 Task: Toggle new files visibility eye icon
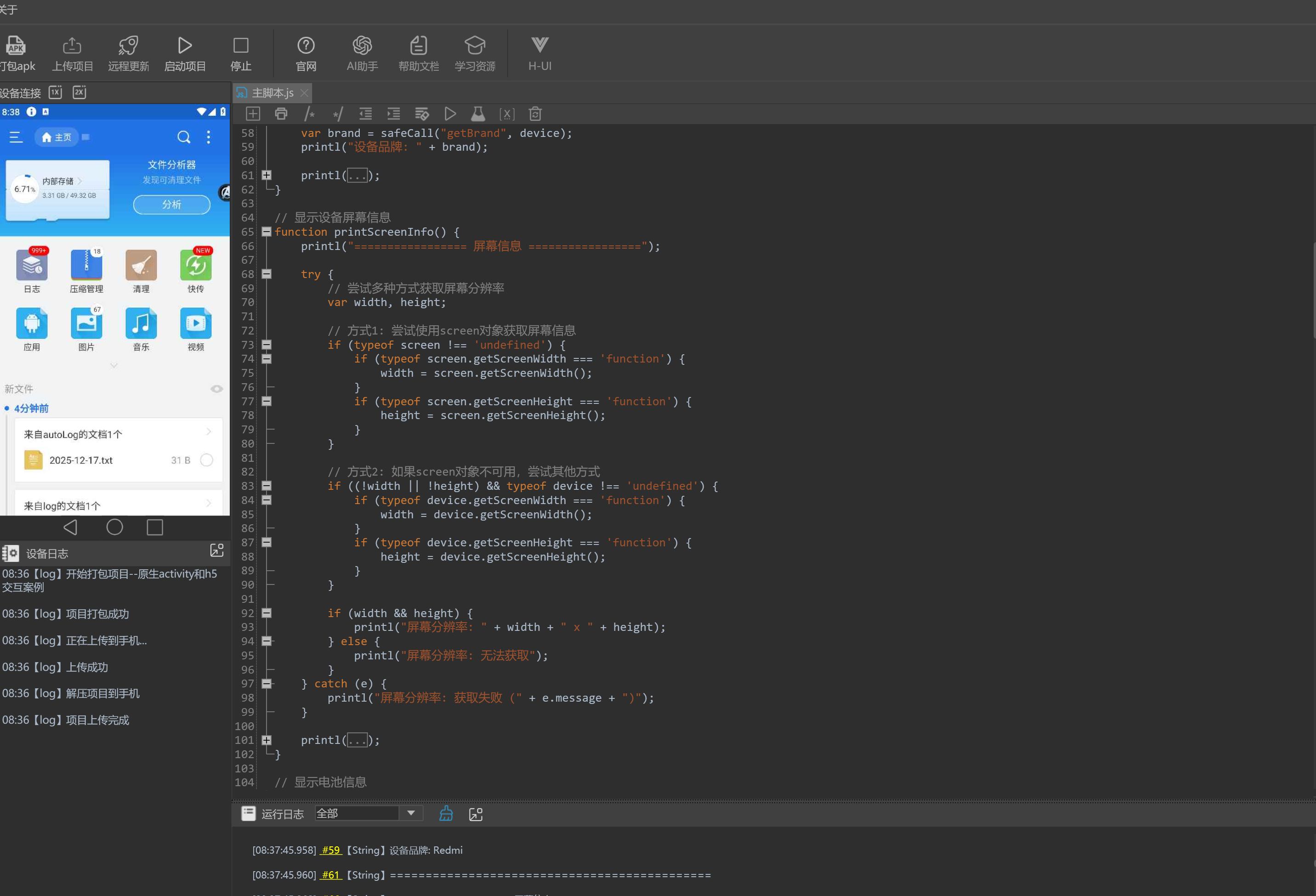click(x=216, y=389)
